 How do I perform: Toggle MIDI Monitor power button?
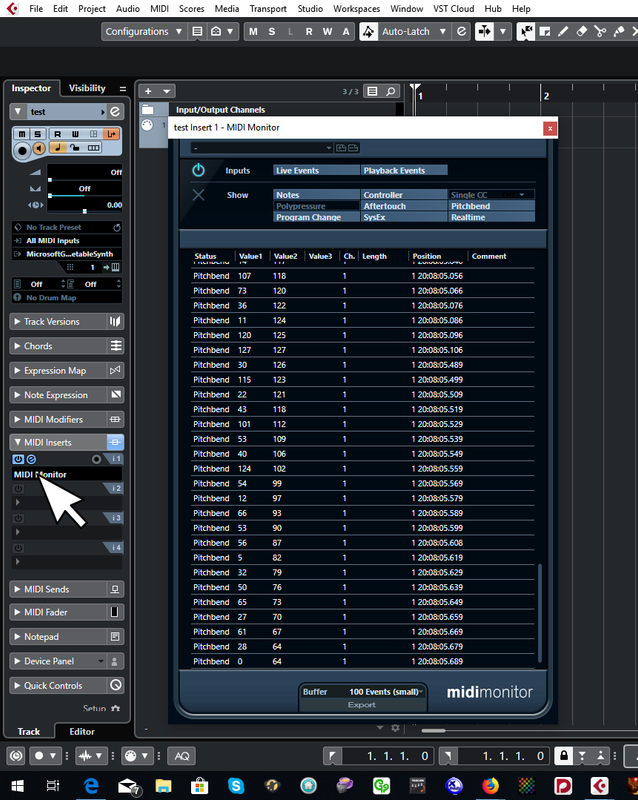tap(199, 170)
